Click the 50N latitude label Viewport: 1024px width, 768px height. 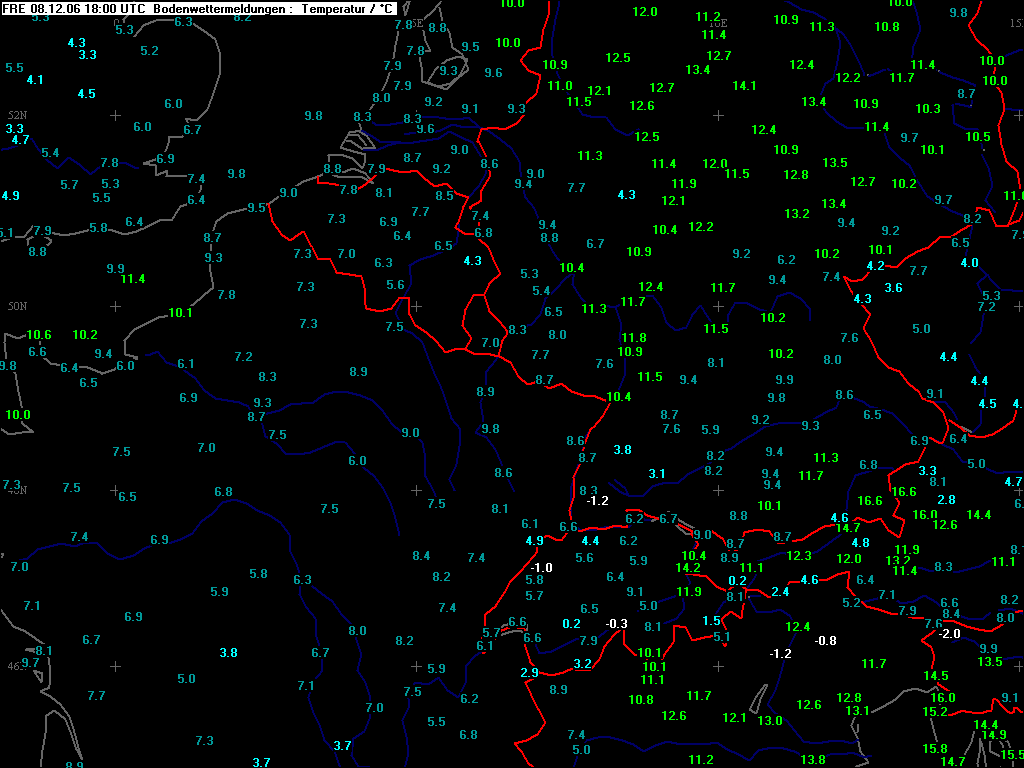pos(17,306)
